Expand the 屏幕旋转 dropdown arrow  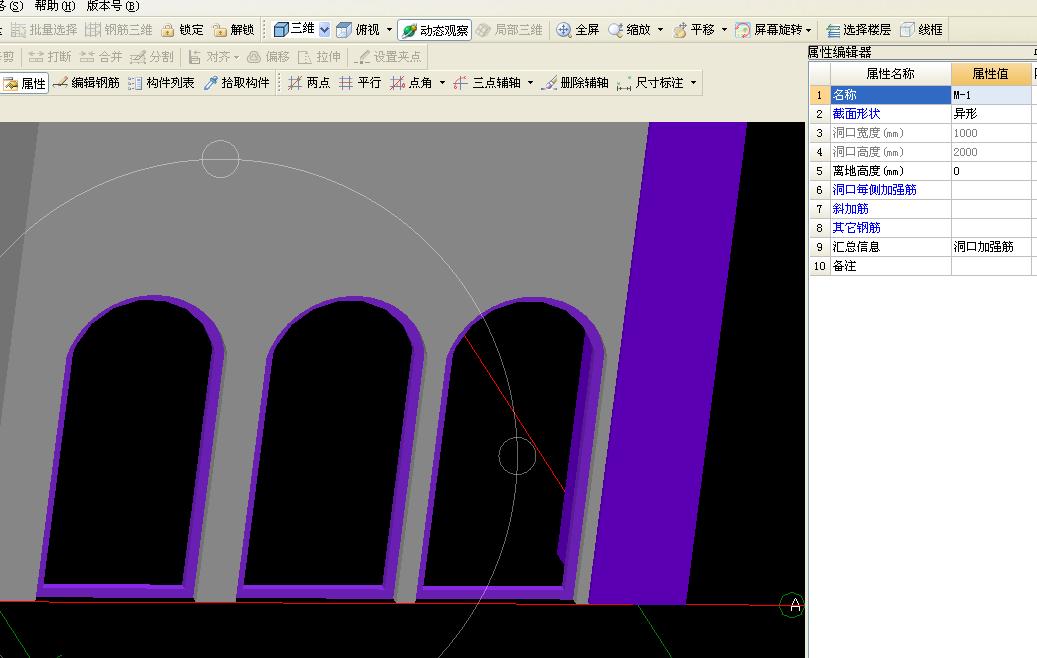pos(808,30)
